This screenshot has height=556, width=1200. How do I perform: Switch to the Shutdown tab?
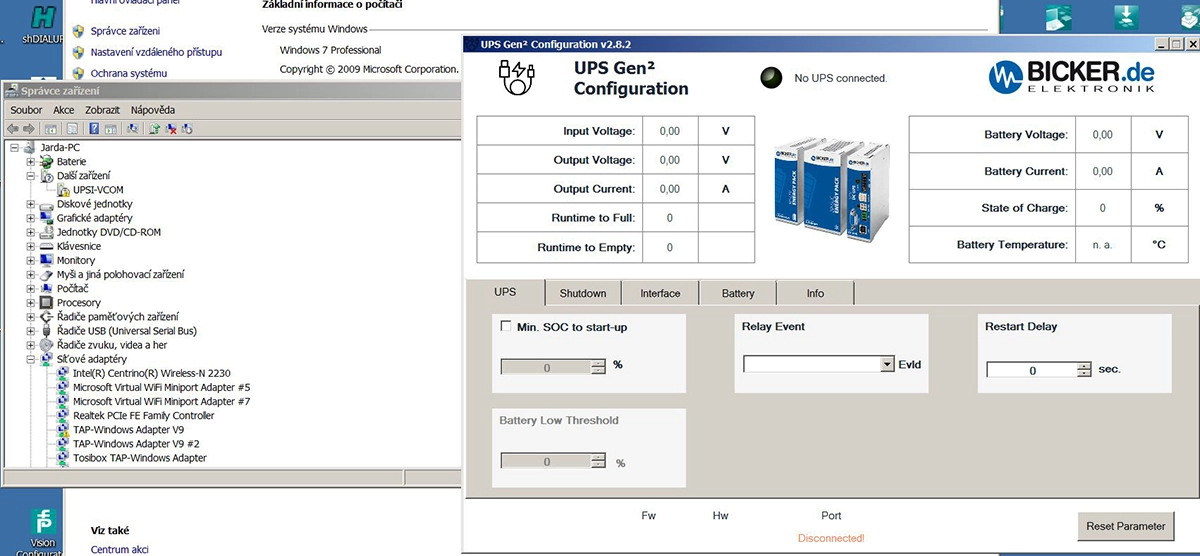click(583, 293)
